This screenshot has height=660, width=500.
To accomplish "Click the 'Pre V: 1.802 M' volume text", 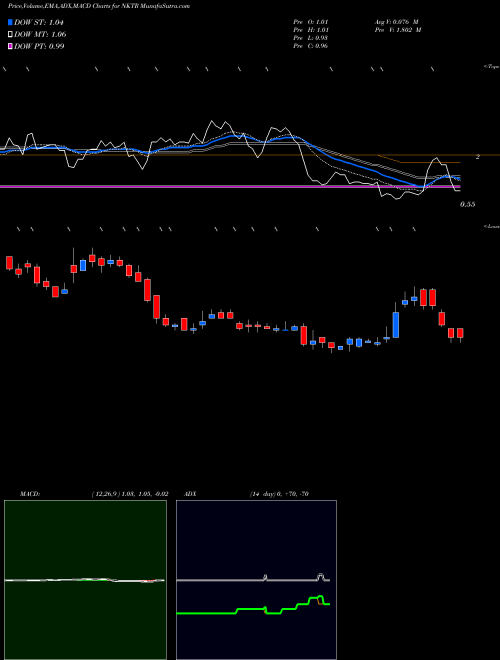I will 397,30.
